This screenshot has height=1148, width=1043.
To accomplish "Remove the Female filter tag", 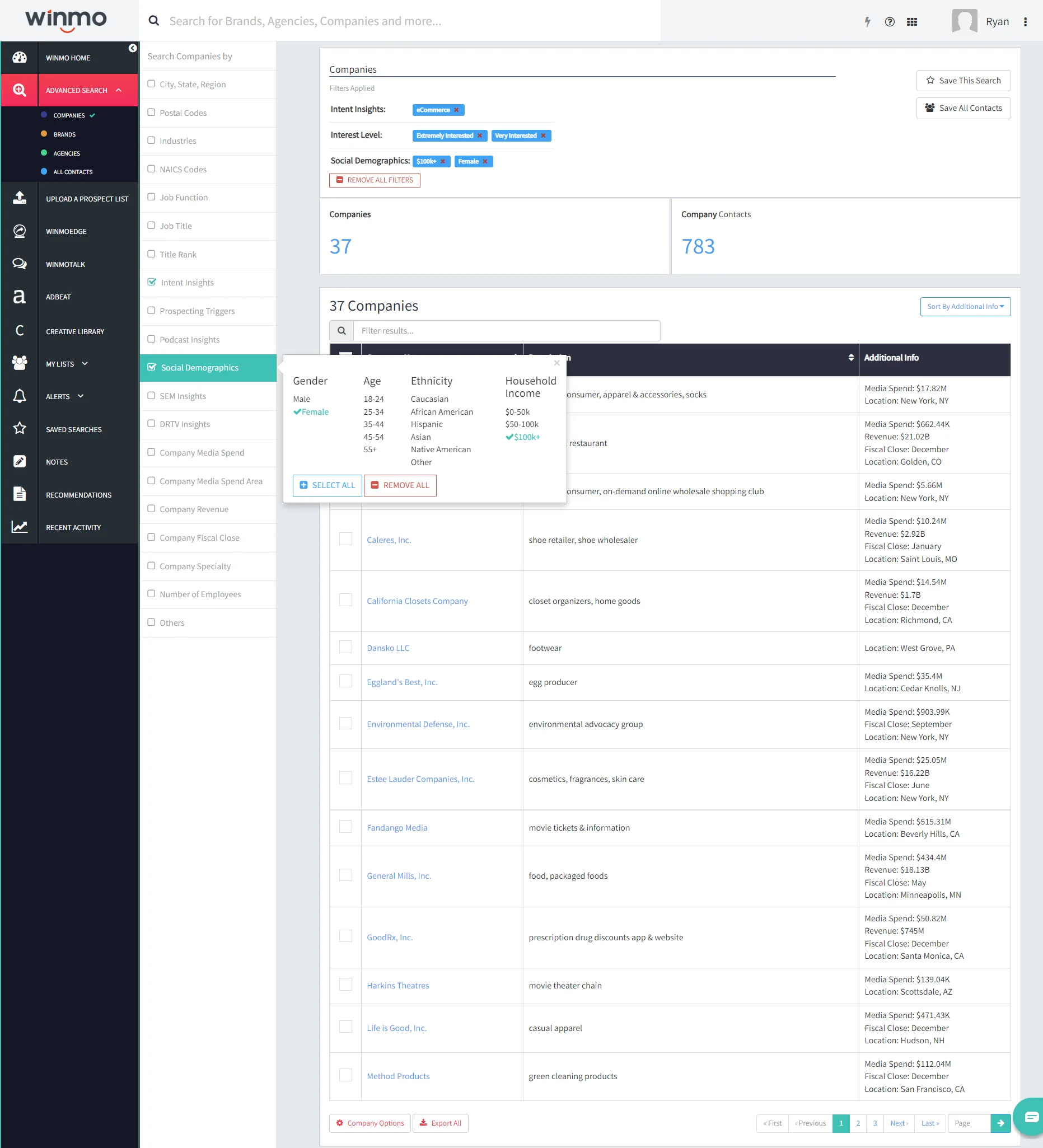I will (485, 161).
